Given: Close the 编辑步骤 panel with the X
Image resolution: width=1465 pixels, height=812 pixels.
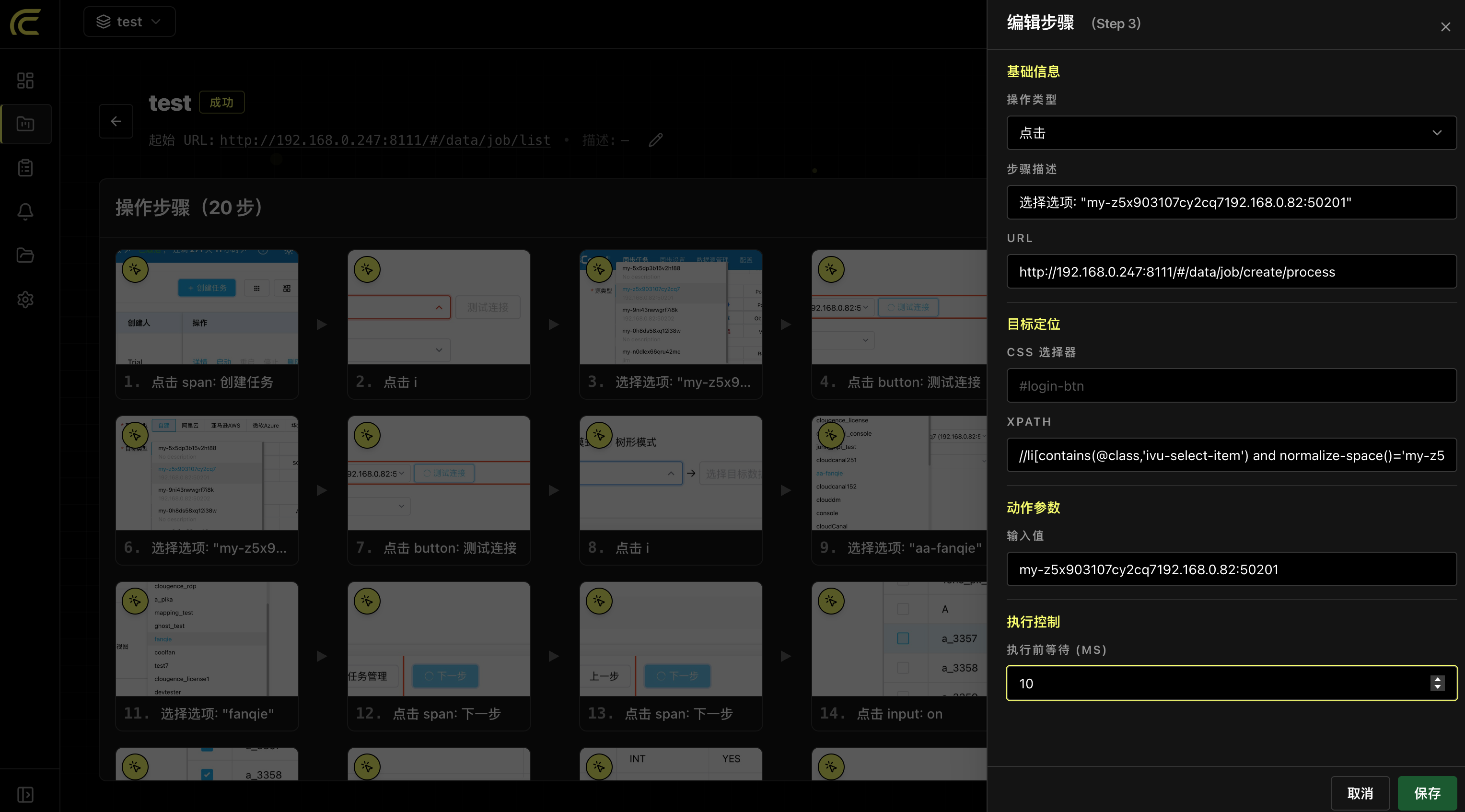Looking at the screenshot, I should coord(1445,27).
